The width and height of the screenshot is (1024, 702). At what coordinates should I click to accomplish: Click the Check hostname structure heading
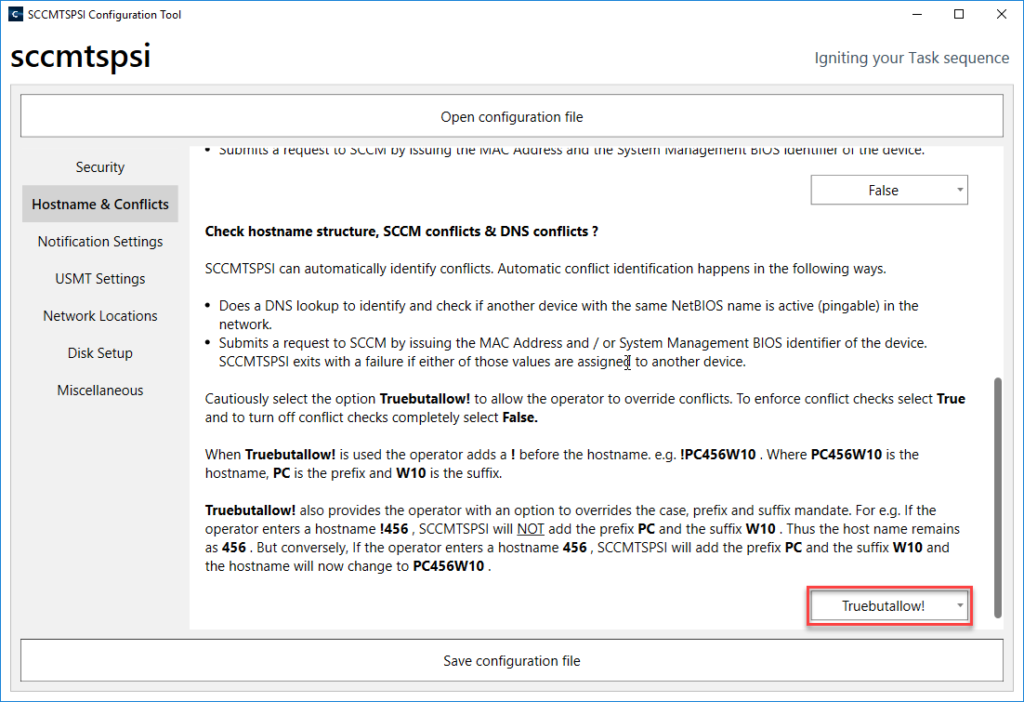(401, 231)
